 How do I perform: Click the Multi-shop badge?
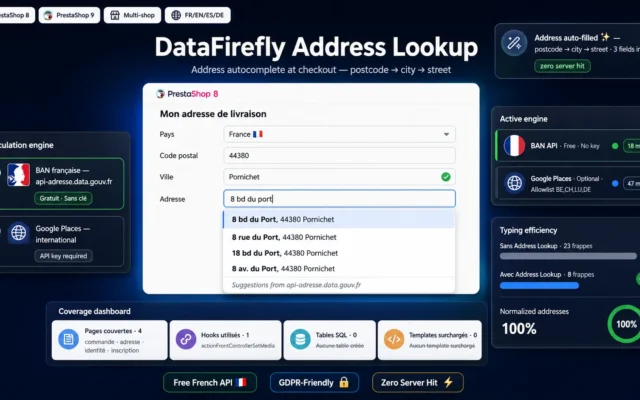click(132, 15)
